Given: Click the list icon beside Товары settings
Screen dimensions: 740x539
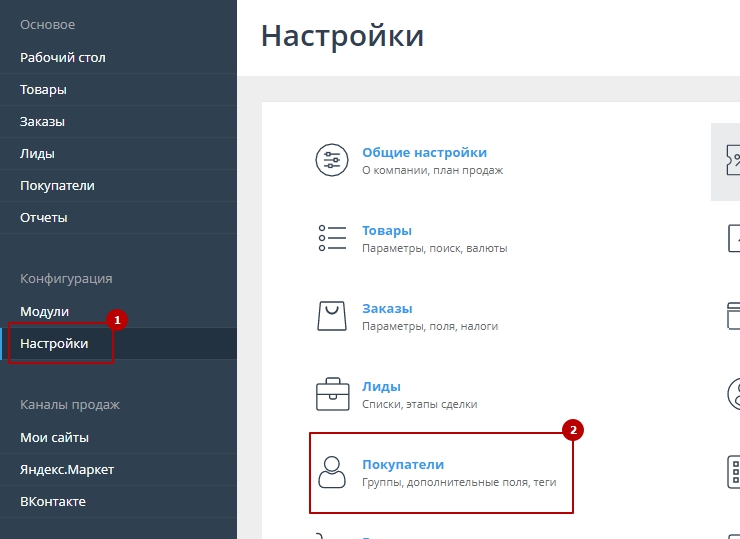Looking at the screenshot, I should (x=331, y=238).
